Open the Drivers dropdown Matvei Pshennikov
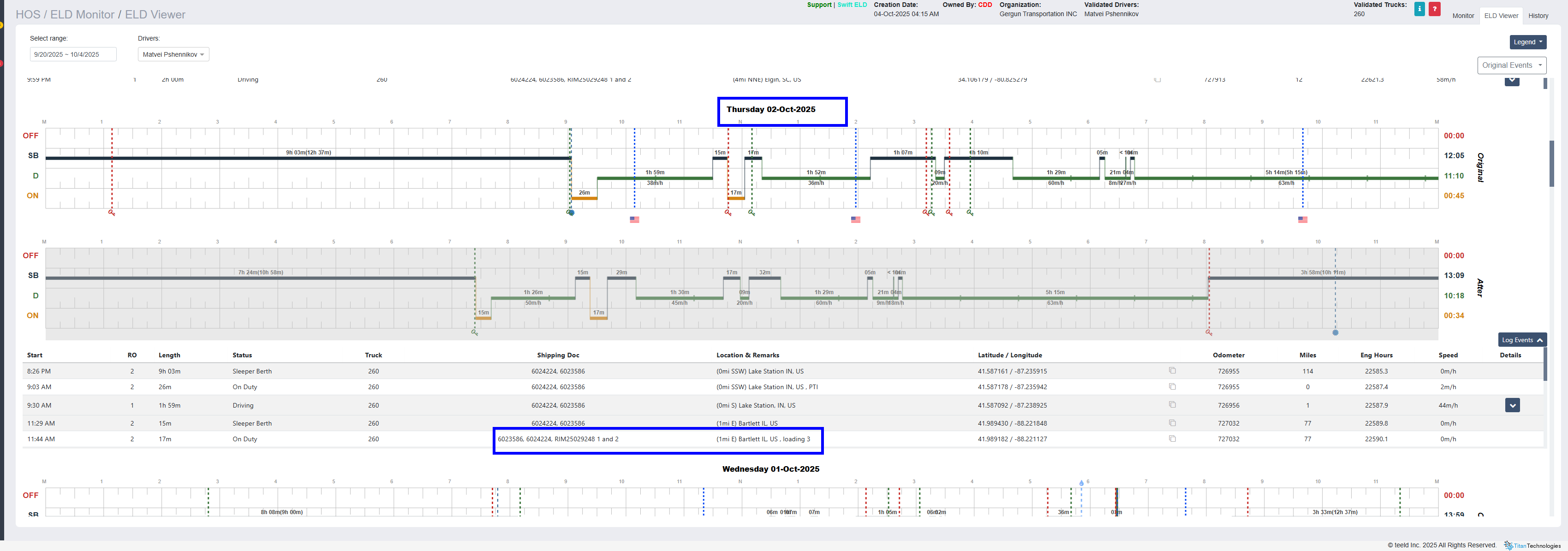Viewport: 1568px width, 551px height. click(173, 55)
